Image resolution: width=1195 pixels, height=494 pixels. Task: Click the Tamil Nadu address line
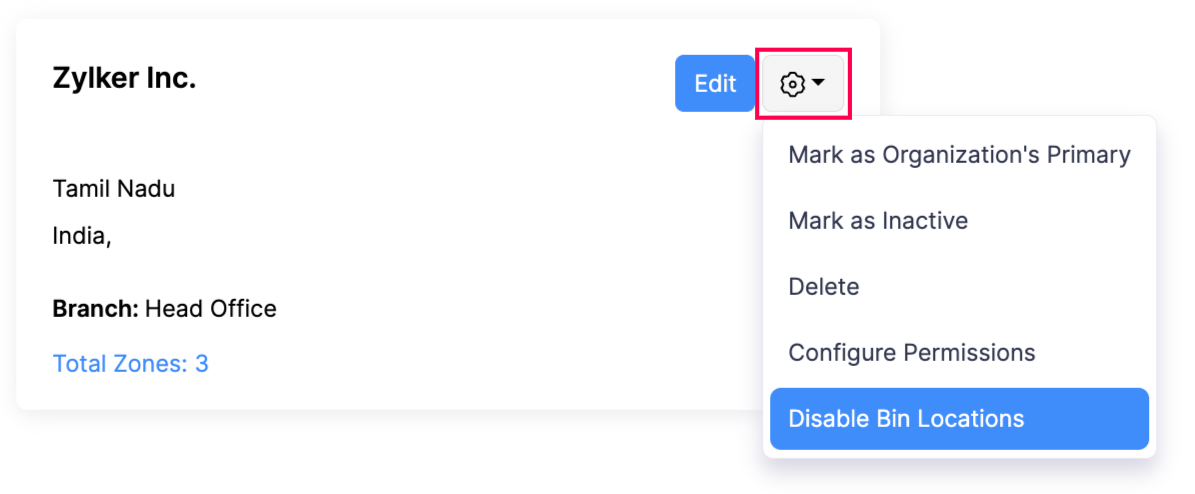tap(113, 189)
